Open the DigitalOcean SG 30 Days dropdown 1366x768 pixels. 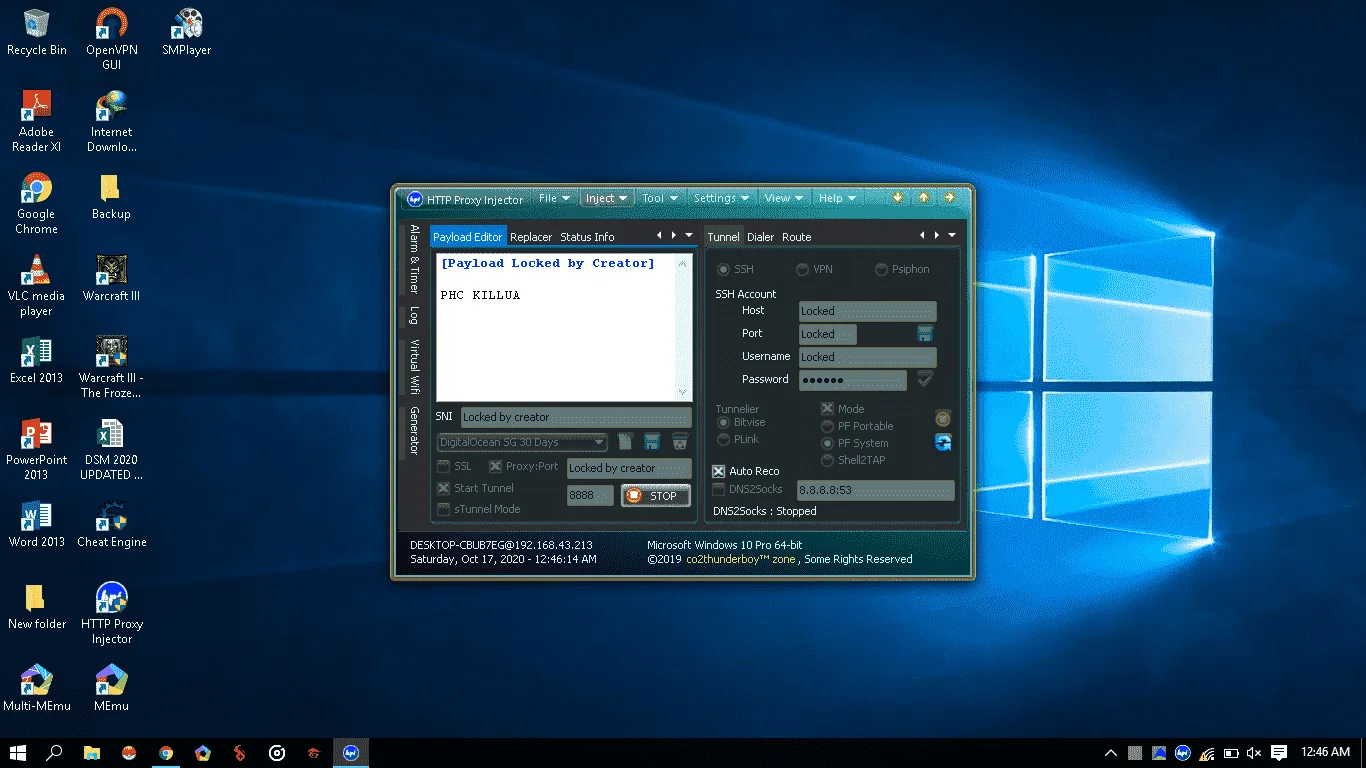(x=522, y=442)
